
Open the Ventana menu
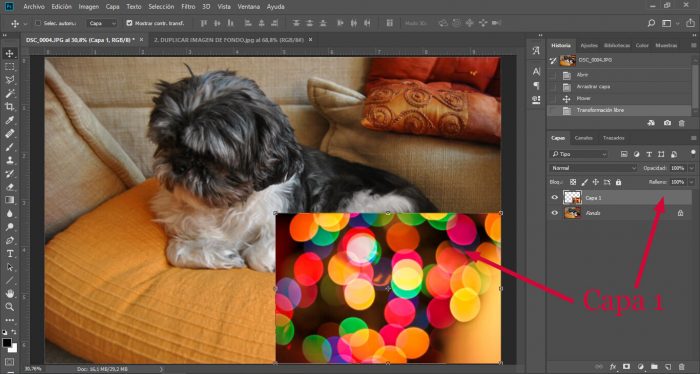pos(249,7)
